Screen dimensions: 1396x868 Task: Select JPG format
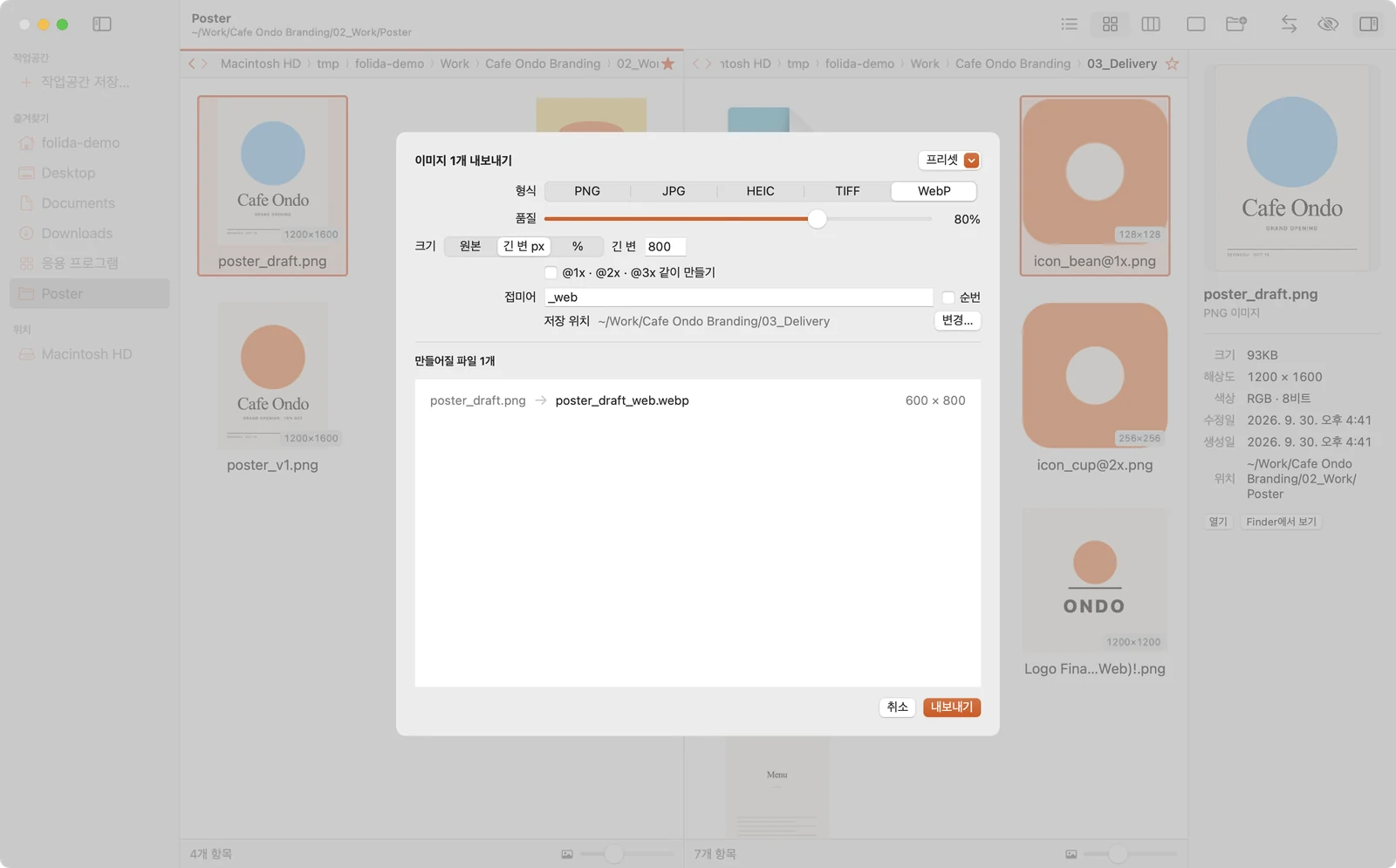click(x=674, y=191)
